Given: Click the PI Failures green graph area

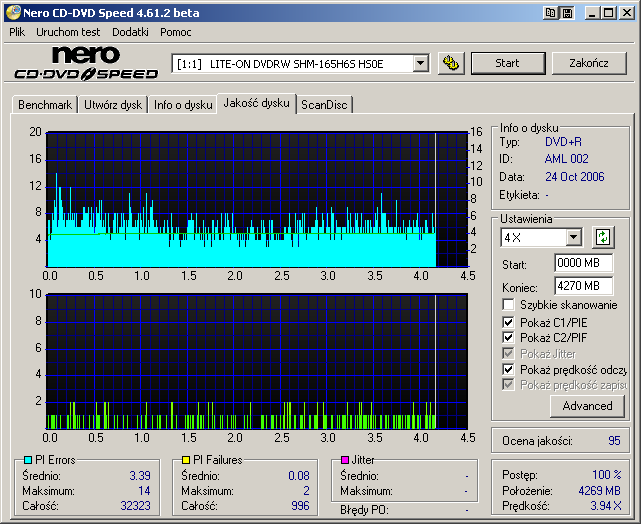Looking at the screenshot, I should pyautogui.click(x=257, y=361).
